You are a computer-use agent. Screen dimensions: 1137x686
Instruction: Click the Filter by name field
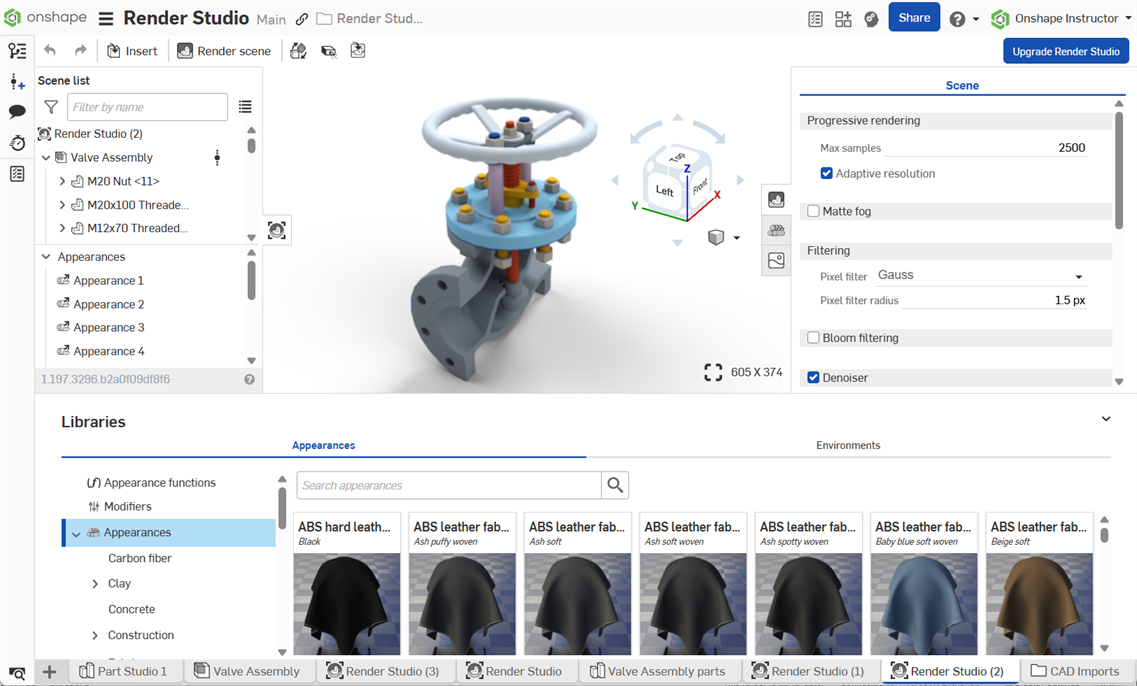tap(147, 107)
